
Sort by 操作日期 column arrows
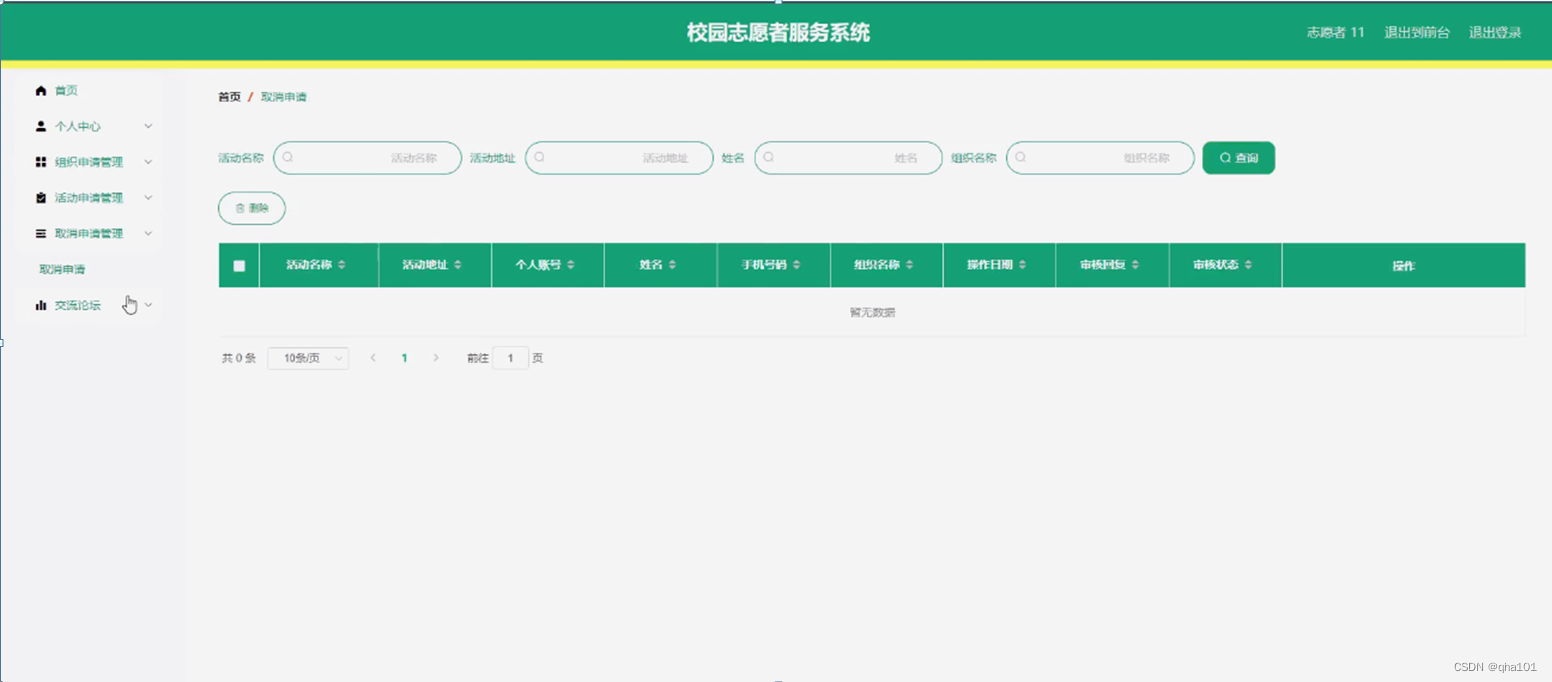pyautogui.click(x=1023, y=265)
